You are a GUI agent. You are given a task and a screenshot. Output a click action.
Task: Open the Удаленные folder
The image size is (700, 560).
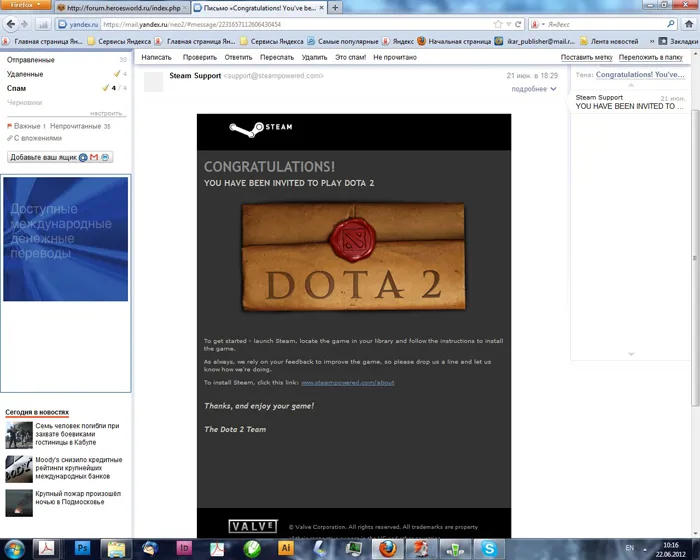click(25, 74)
